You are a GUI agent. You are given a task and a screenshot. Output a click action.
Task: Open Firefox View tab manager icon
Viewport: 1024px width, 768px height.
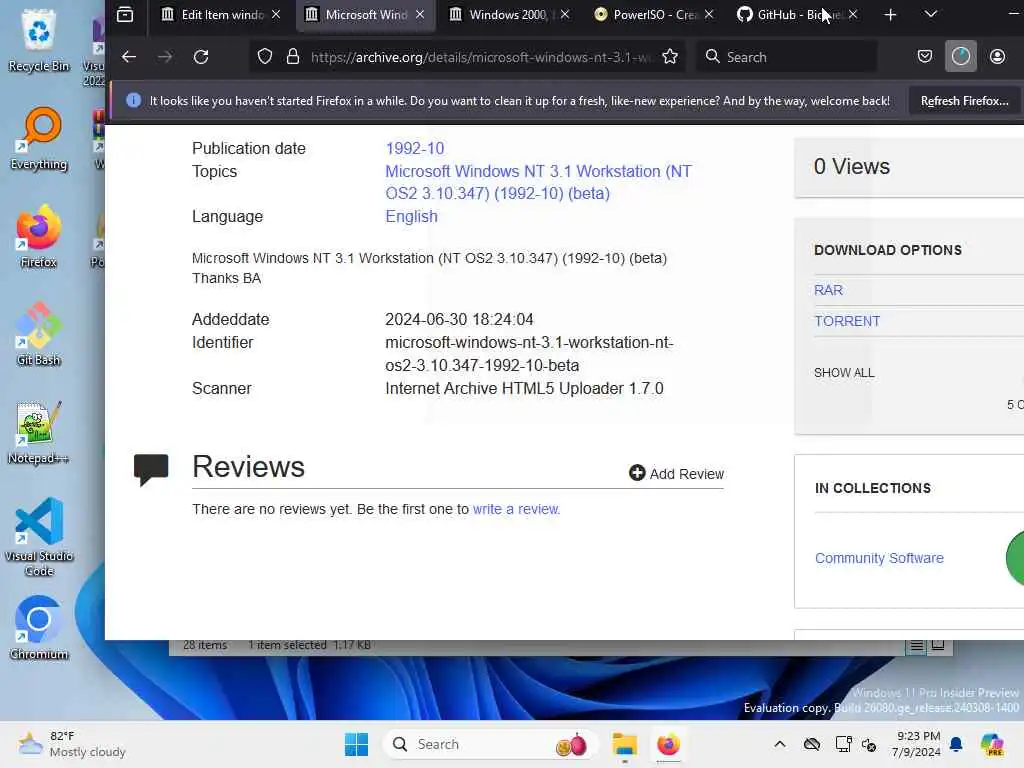pos(125,14)
